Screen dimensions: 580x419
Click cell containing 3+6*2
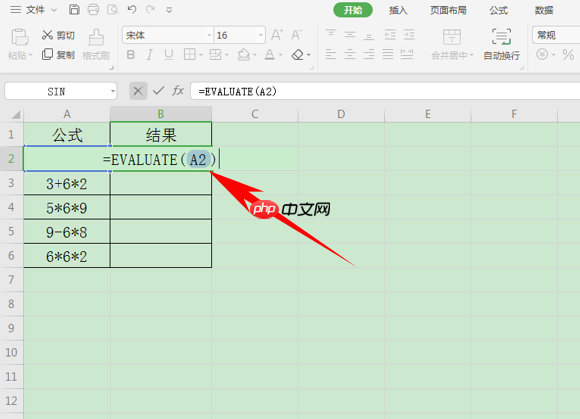(67, 183)
